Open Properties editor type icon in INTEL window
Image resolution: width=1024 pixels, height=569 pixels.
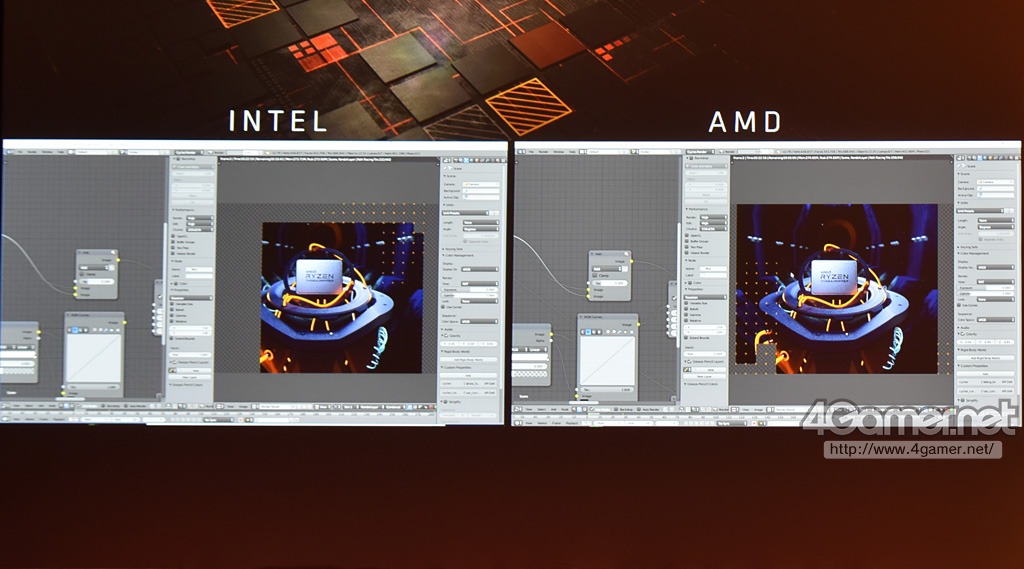click(446, 160)
